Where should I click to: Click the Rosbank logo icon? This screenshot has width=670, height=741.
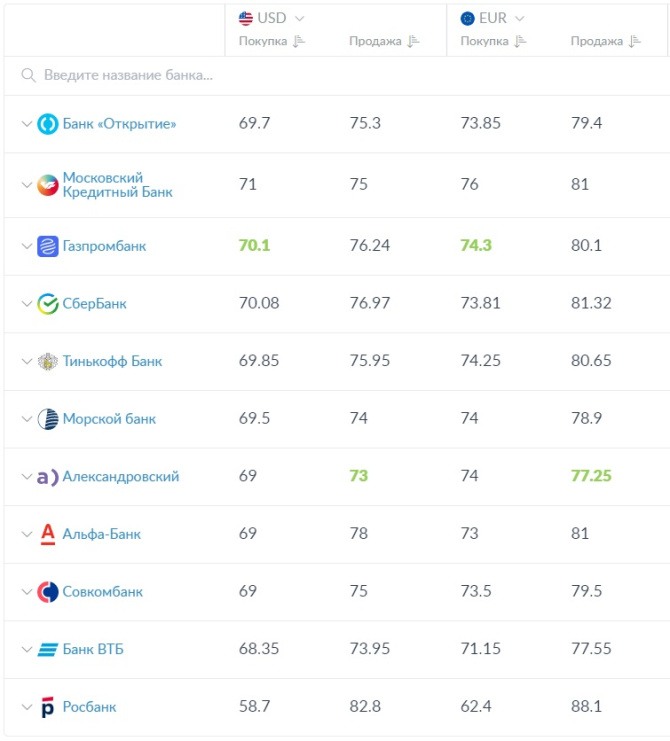click(x=48, y=707)
